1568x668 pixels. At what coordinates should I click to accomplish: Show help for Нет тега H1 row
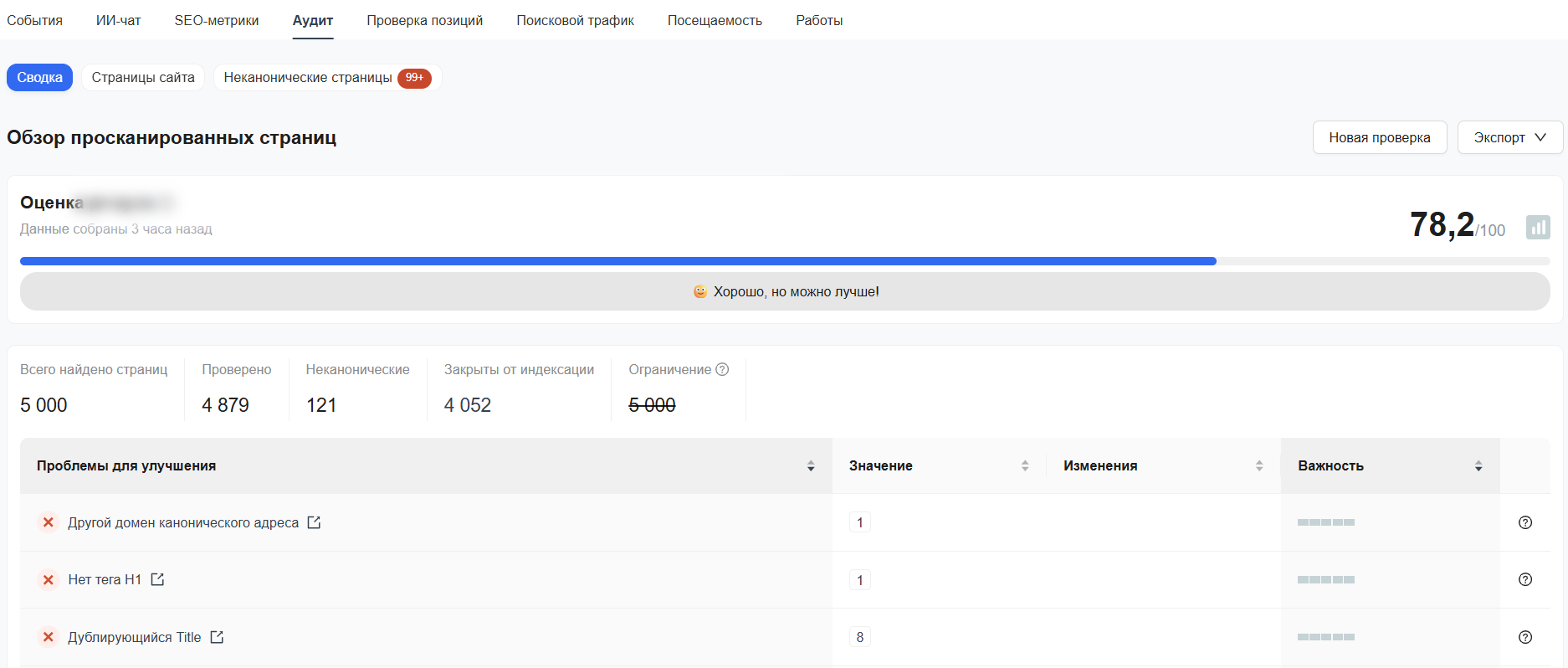pos(1524,579)
